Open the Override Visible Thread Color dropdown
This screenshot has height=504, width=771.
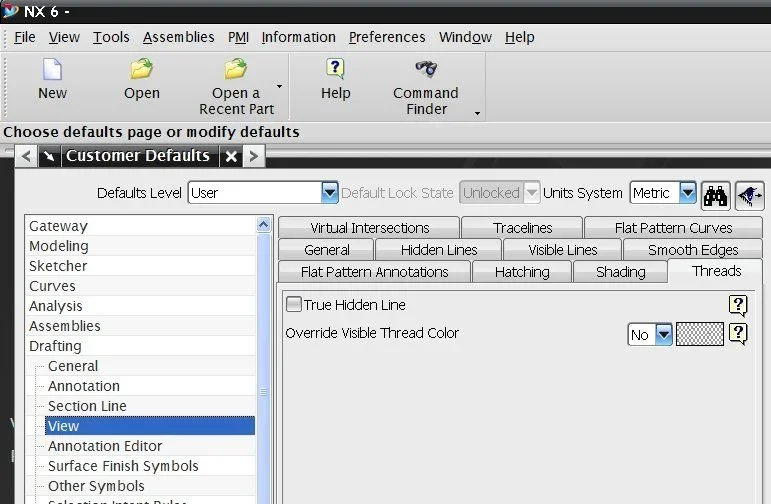[x=664, y=335]
